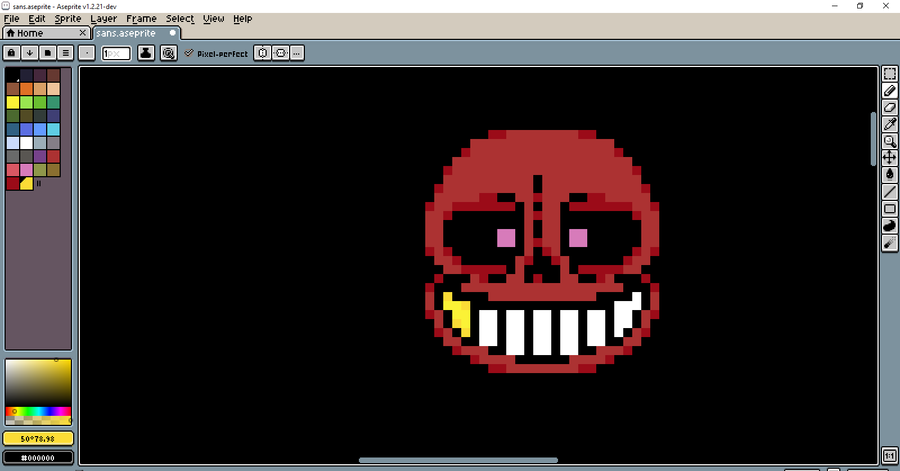Select the Eraser tool
Image resolution: width=900 pixels, height=471 pixels.
click(x=889, y=107)
